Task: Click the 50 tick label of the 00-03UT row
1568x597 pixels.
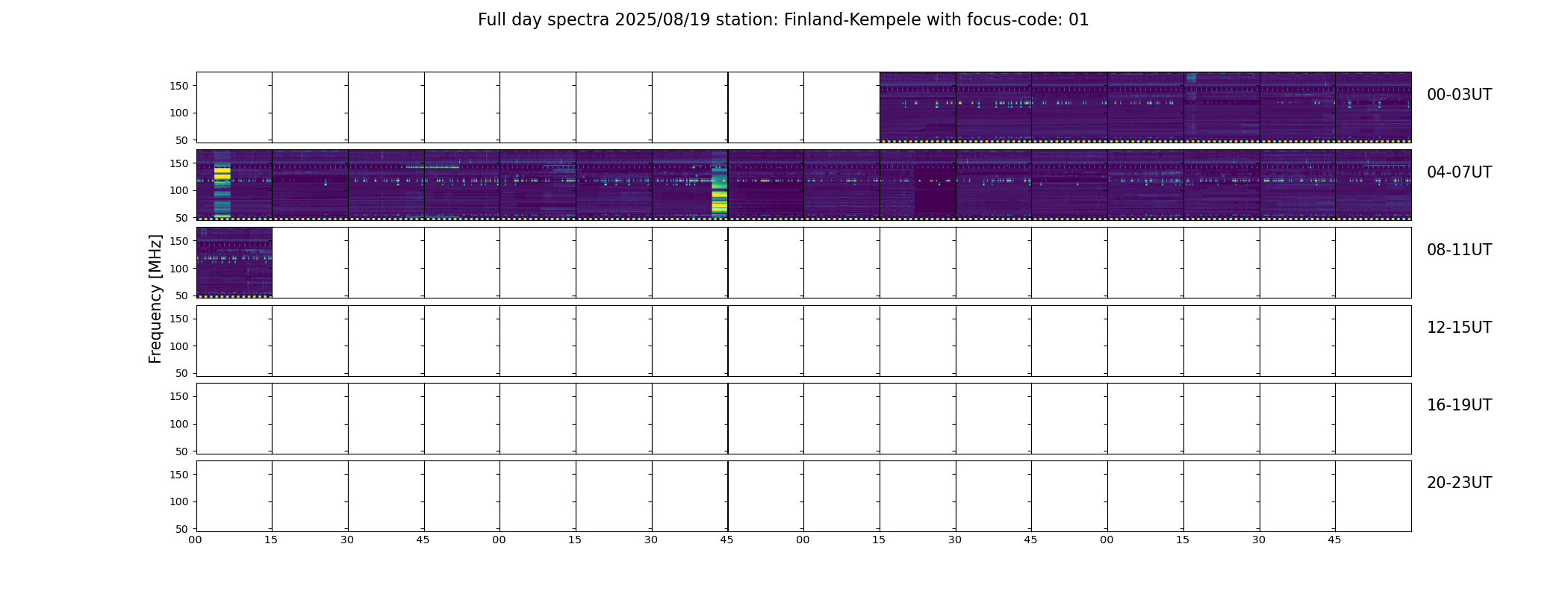Action: pyautogui.click(x=182, y=140)
